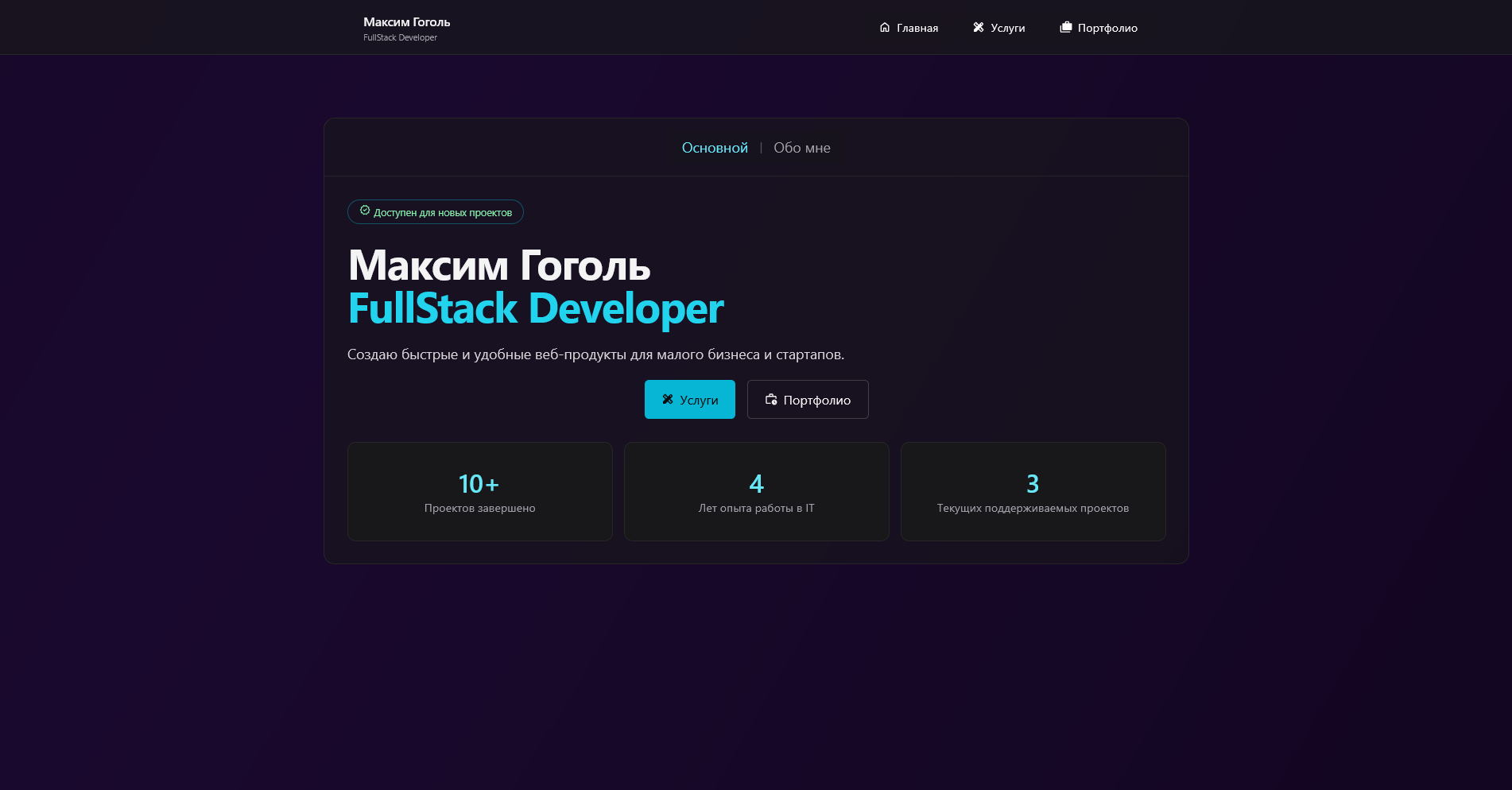Viewport: 1512px width, 790px height.
Task: Click the briefcase icon beside Портфолио in navbar
Action: pos(1066,28)
